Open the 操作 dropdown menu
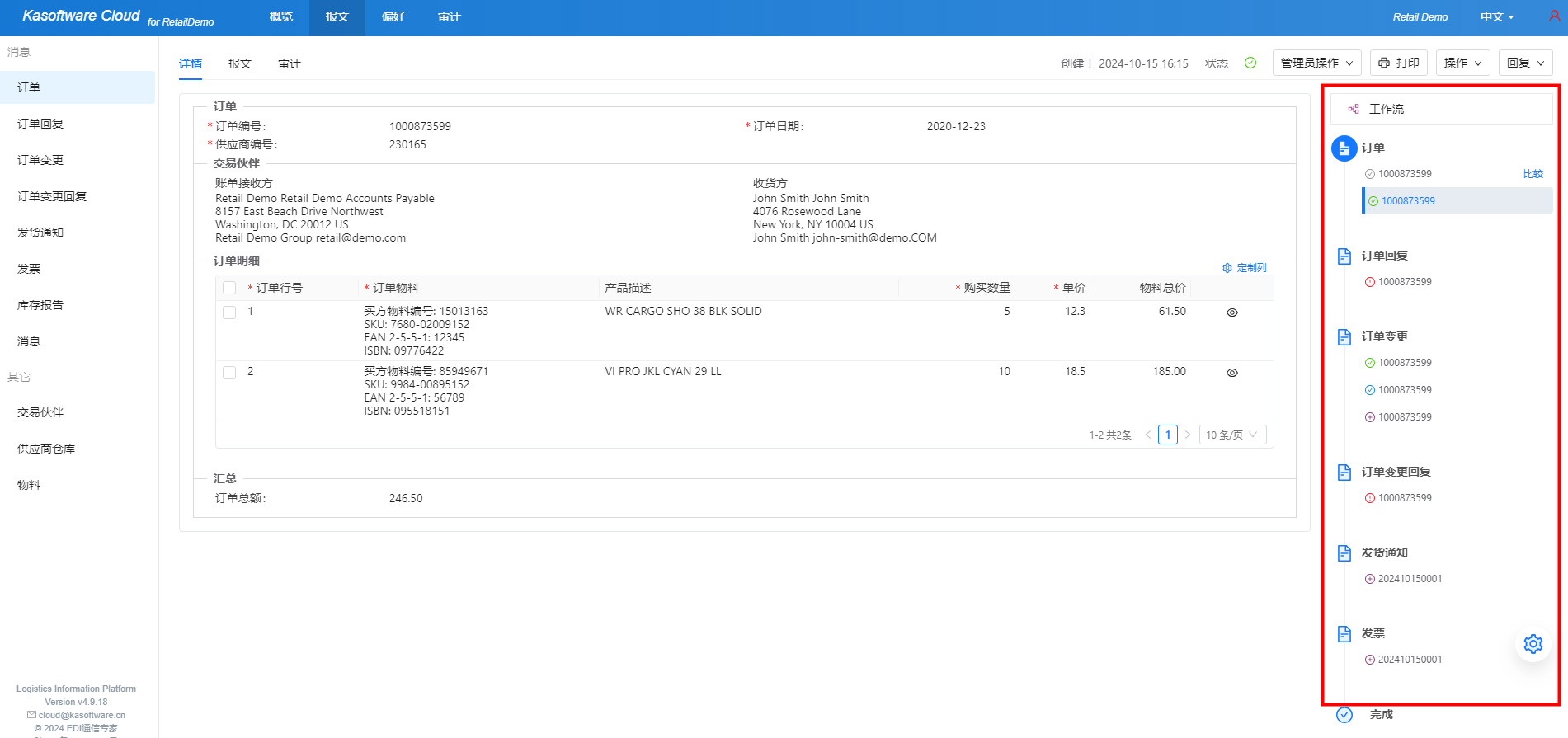The height and width of the screenshot is (738, 1568). click(1462, 63)
